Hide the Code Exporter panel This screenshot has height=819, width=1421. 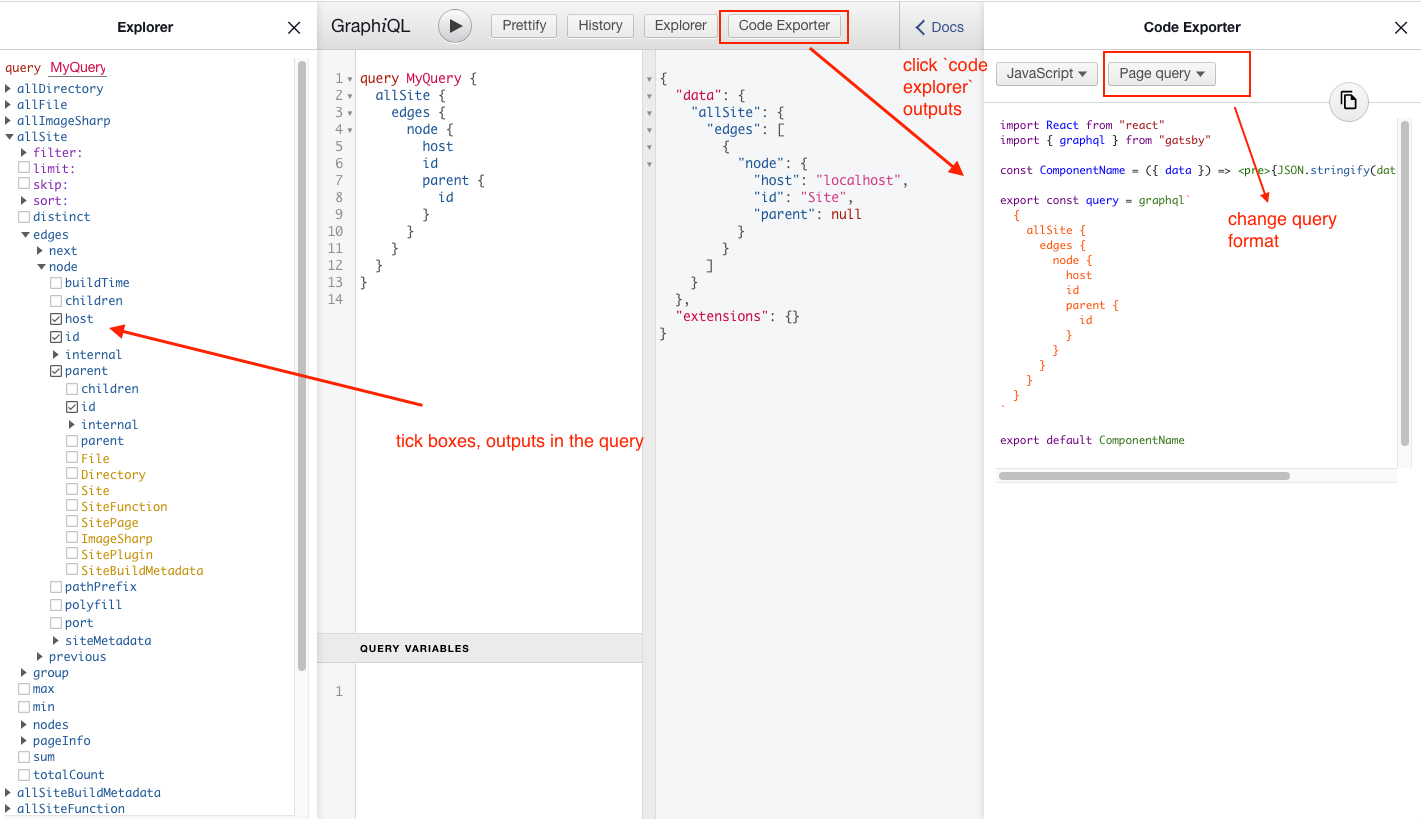1400,27
